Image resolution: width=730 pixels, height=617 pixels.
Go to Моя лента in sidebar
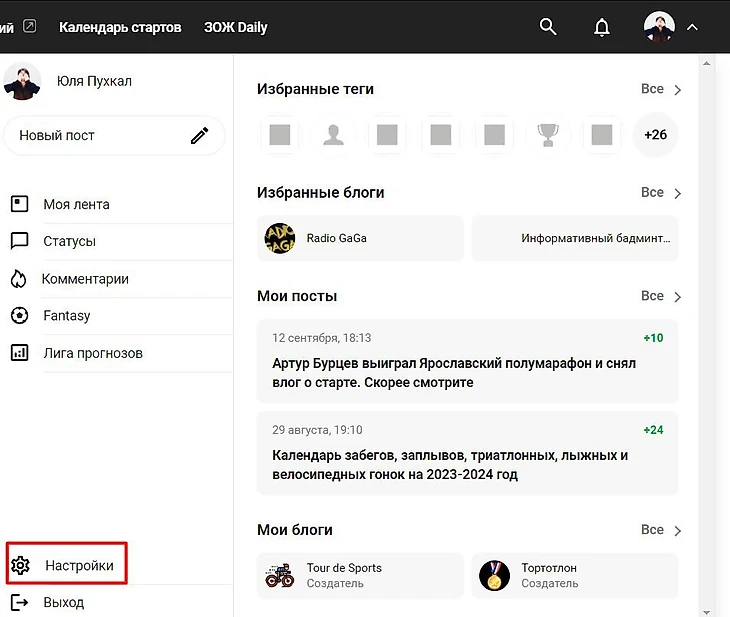[x=76, y=204]
